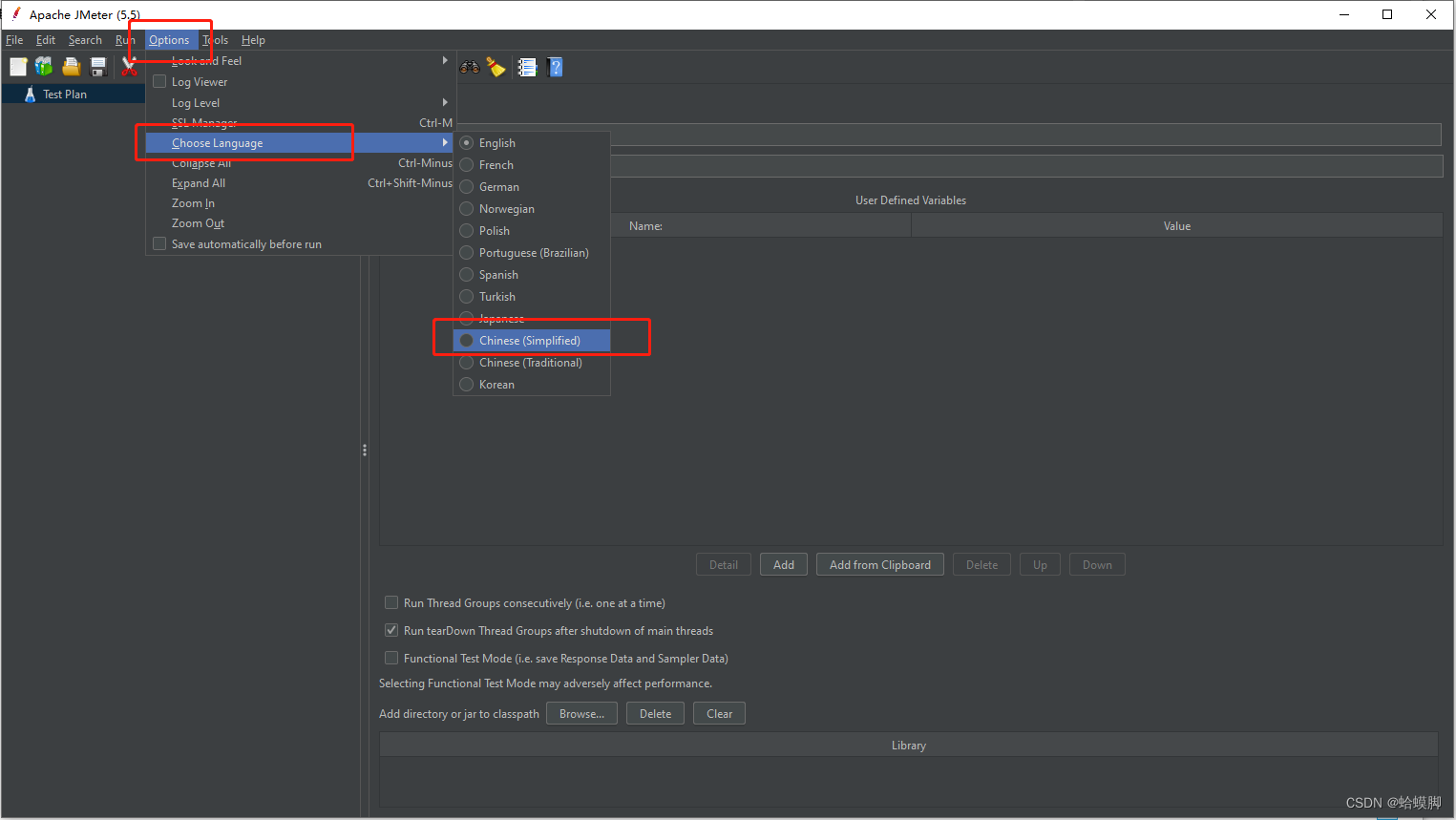
Task: Click the Open file folder icon
Action: 71,67
